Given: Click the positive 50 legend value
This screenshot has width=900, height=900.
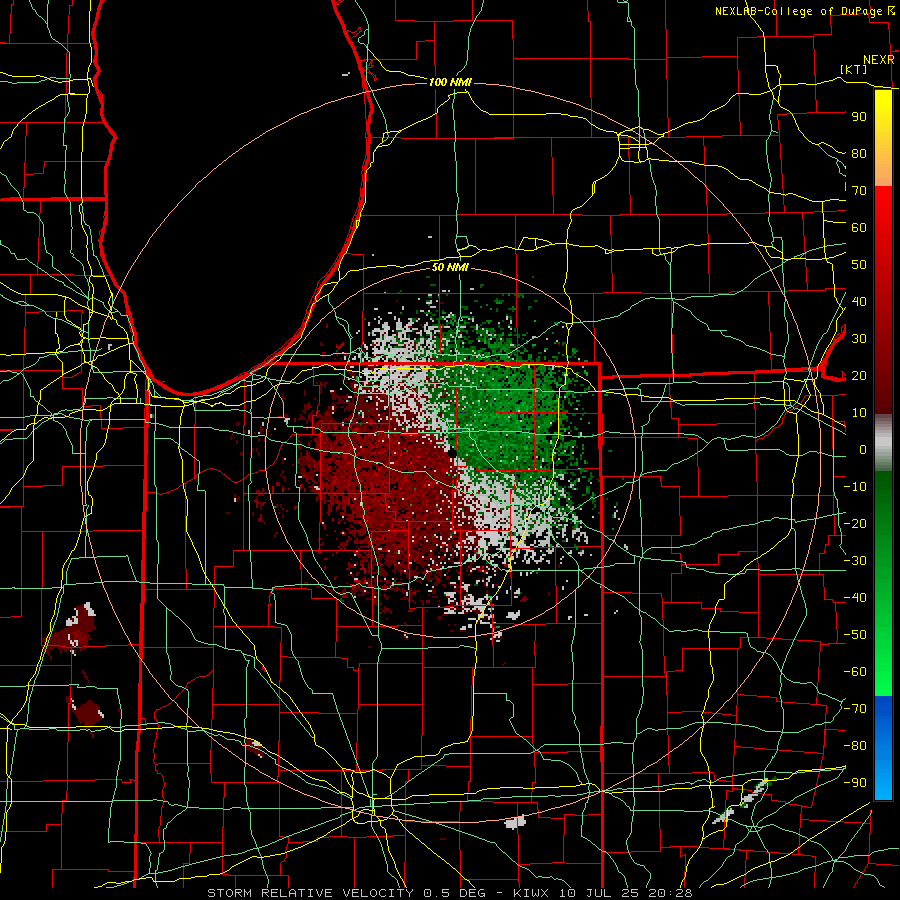Looking at the screenshot, I should (x=859, y=265).
